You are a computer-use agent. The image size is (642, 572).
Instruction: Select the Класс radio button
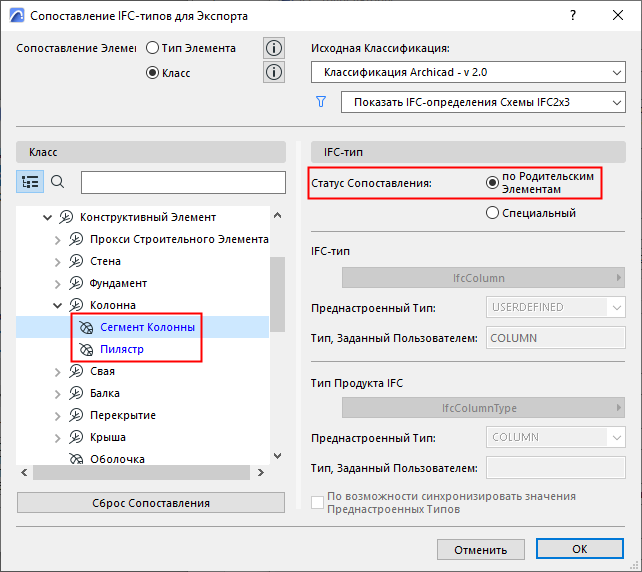(x=152, y=73)
